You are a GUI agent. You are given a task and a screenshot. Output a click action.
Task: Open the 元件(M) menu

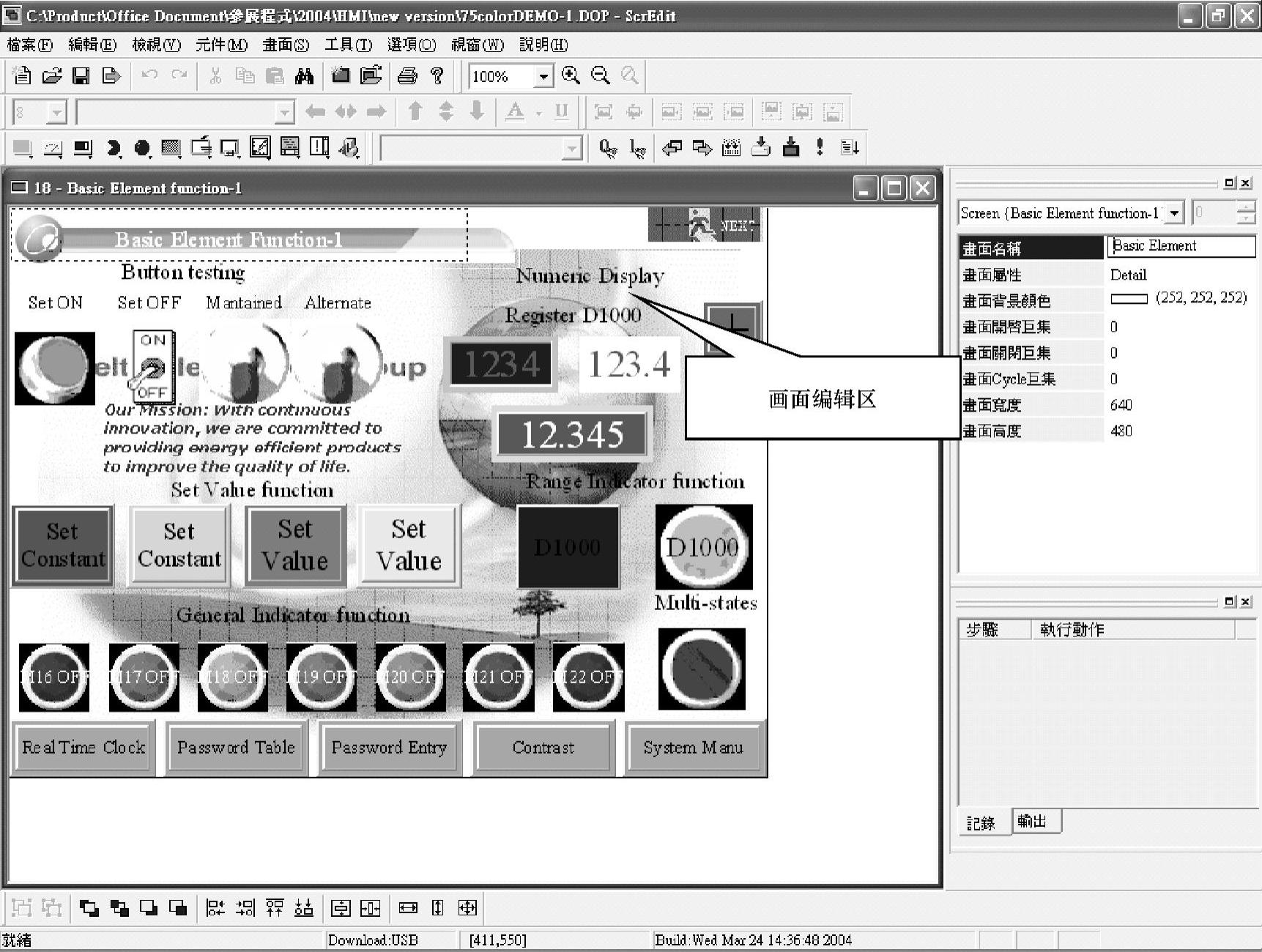coord(222,45)
